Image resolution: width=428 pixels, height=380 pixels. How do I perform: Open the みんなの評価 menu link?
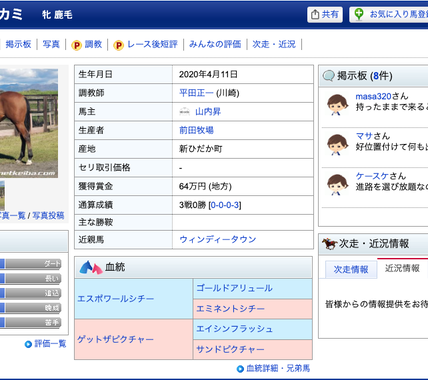click(x=215, y=44)
